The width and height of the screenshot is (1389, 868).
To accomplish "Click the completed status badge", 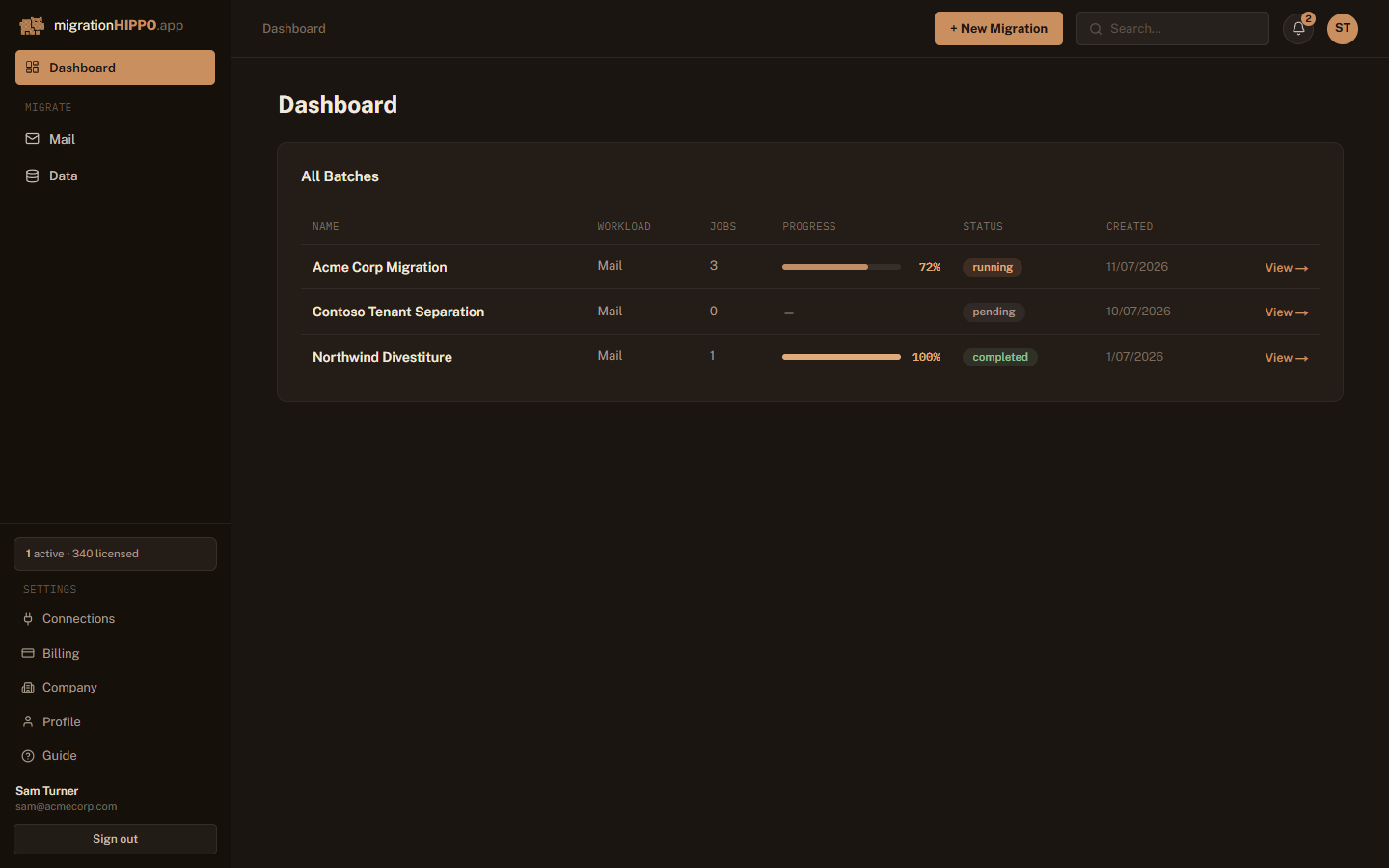I will 1000,357.
